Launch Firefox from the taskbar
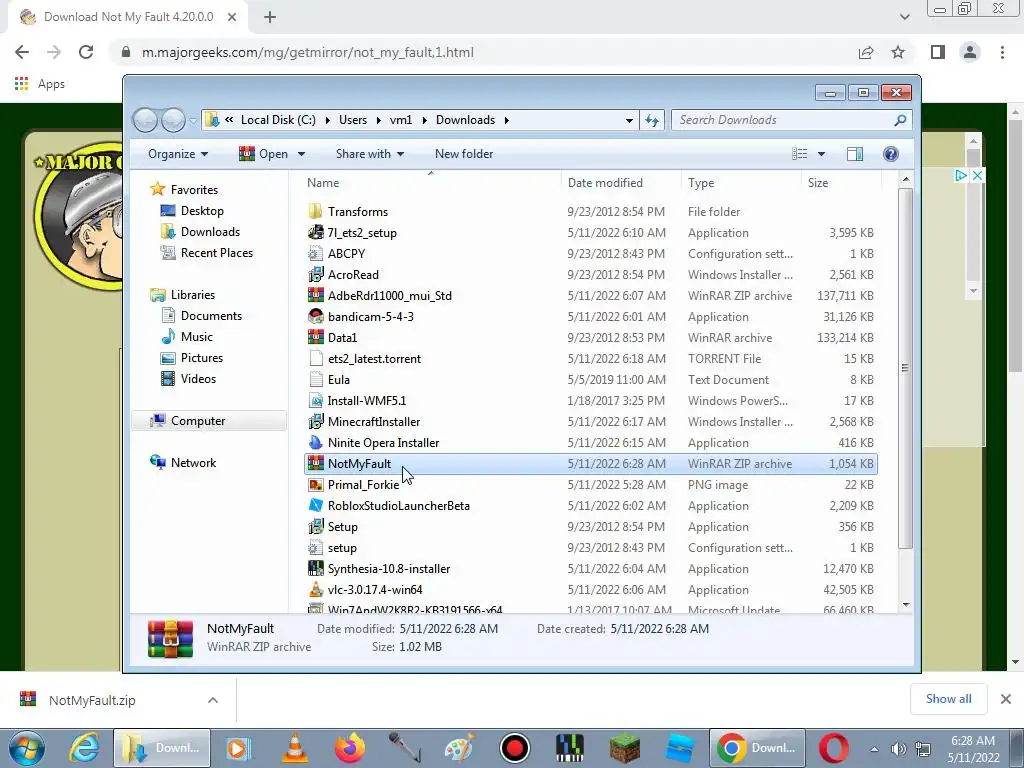Image resolution: width=1024 pixels, height=768 pixels. point(350,748)
